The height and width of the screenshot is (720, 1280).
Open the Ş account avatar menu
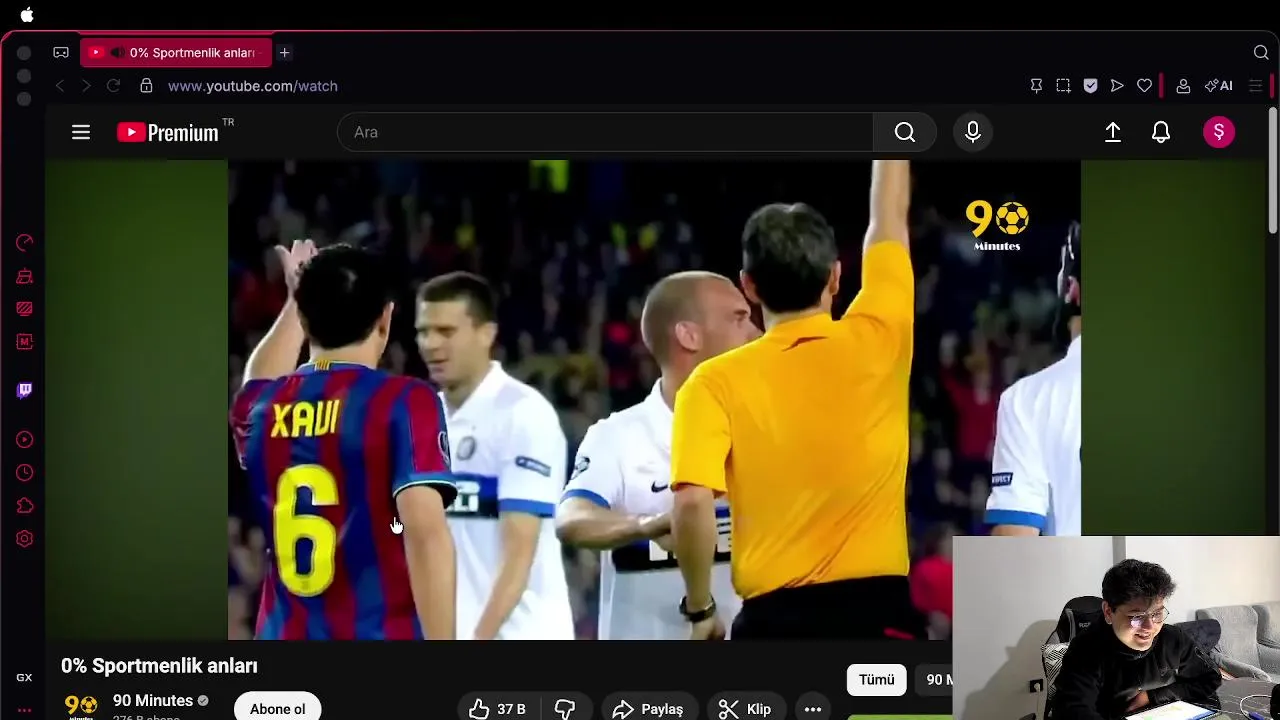[1219, 132]
